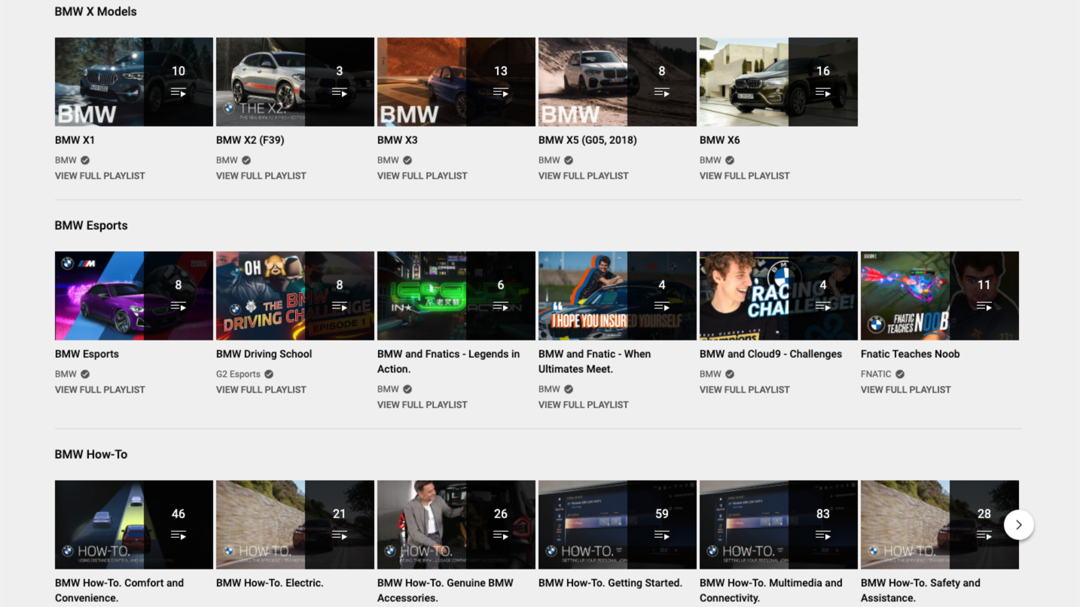View full playlist for BMW X3
The image size is (1080, 607).
click(422, 176)
